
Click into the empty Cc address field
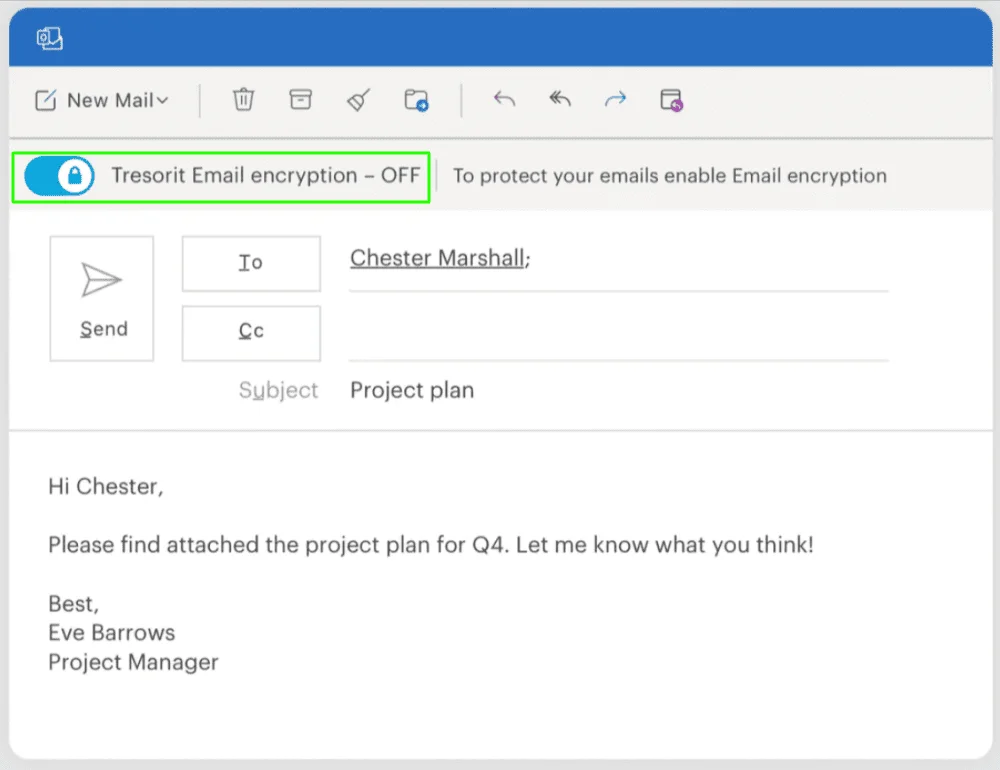pyautogui.click(x=617, y=335)
